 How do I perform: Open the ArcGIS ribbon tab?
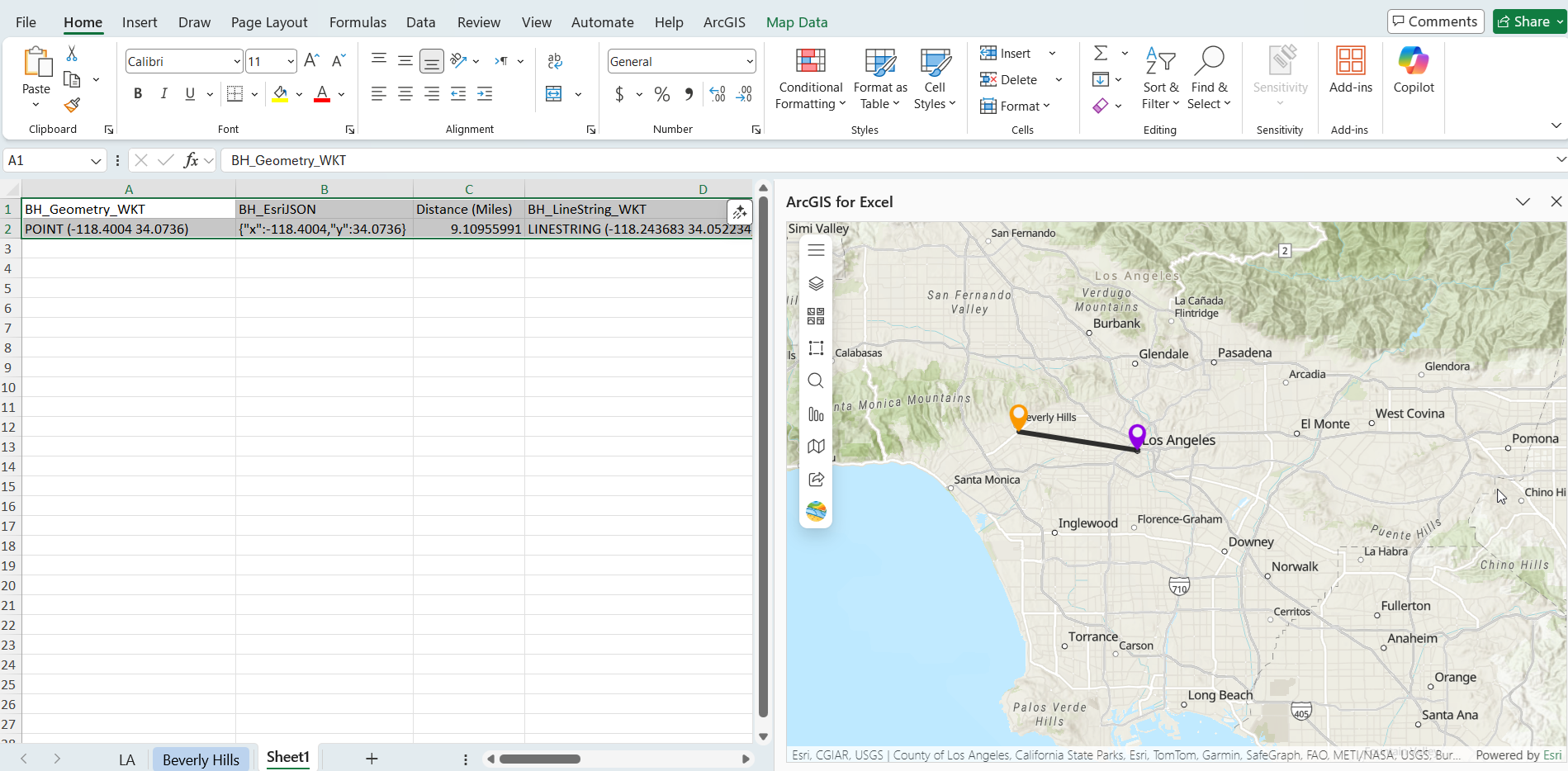(724, 22)
